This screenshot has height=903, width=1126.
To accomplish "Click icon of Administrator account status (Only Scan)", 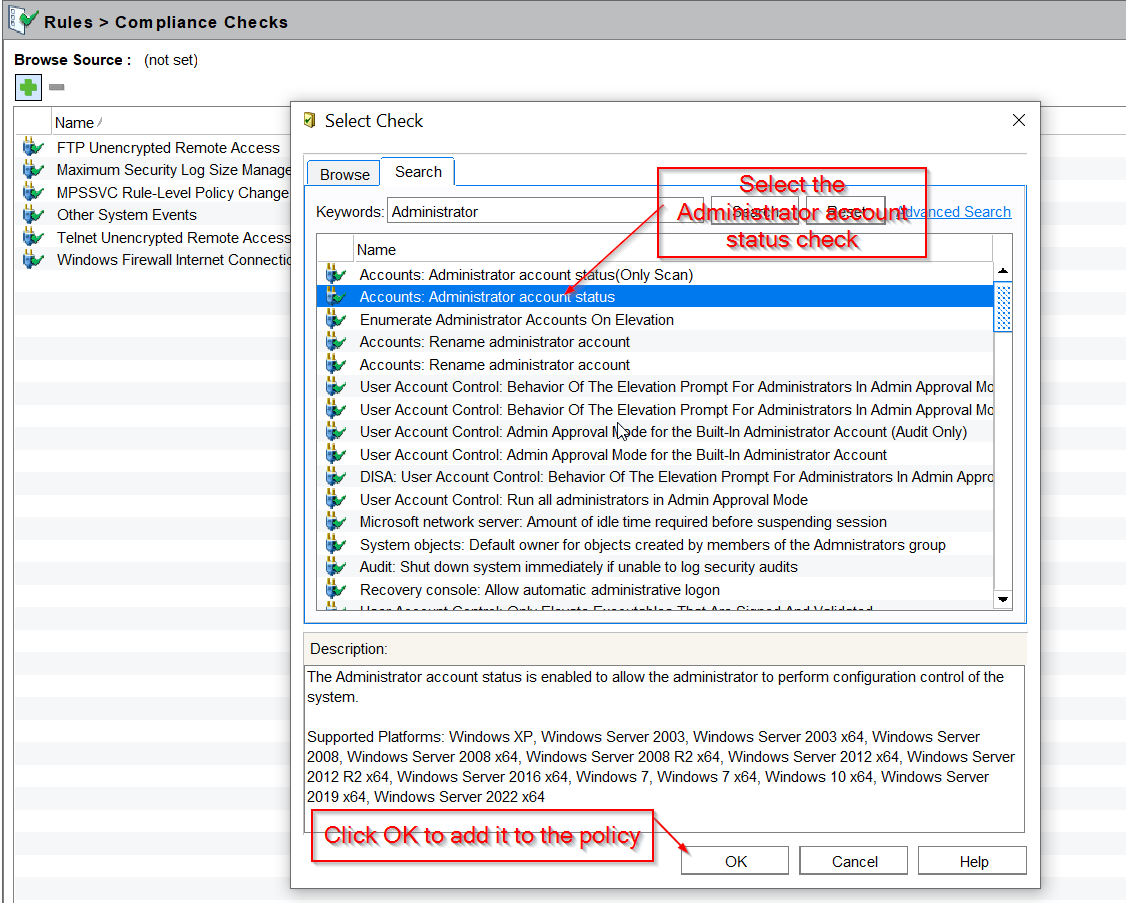I will (x=336, y=274).
